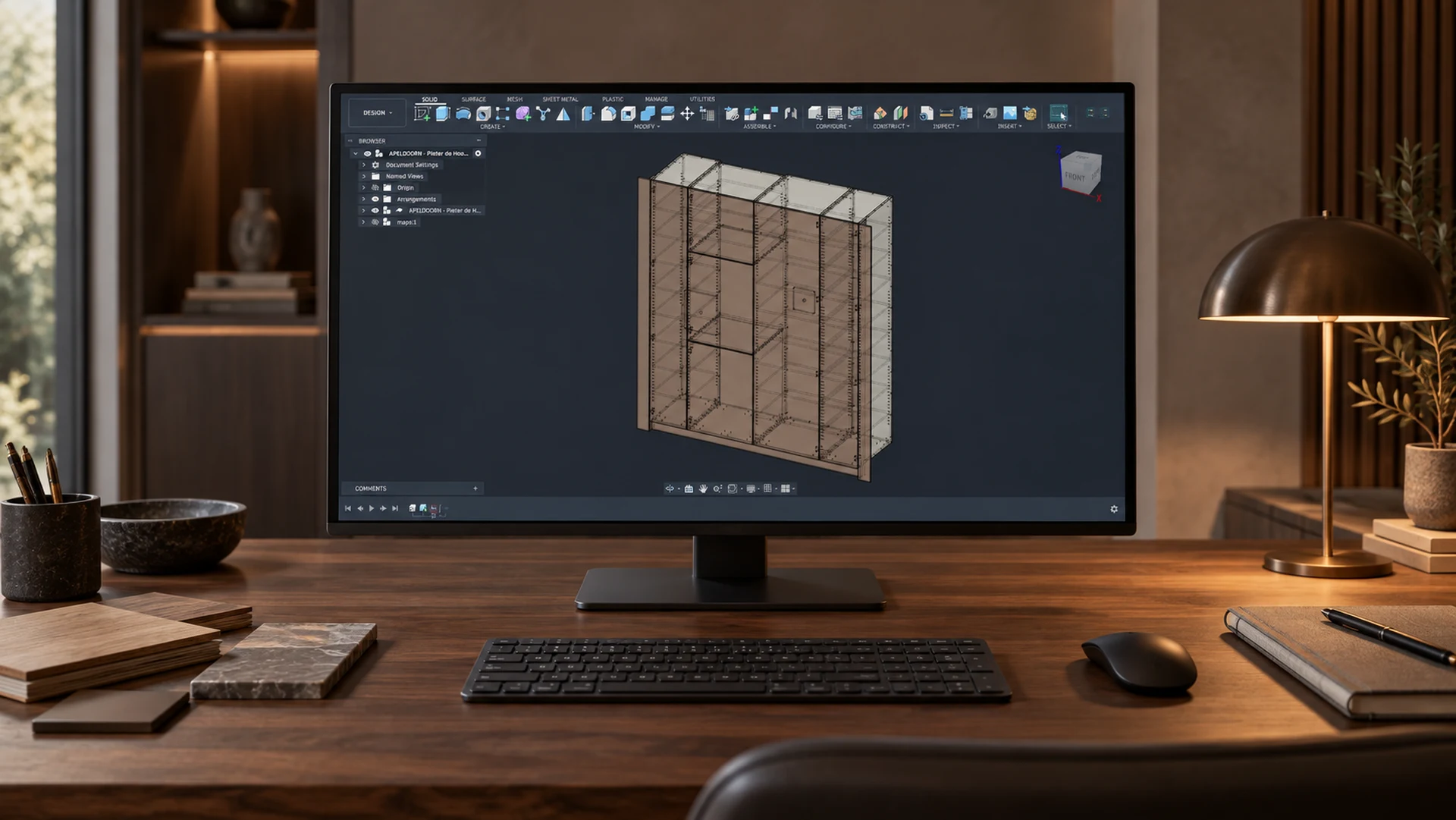The width and height of the screenshot is (1456, 820).
Task: Switch to the UTILITIES tab
Action: point(702,99)
